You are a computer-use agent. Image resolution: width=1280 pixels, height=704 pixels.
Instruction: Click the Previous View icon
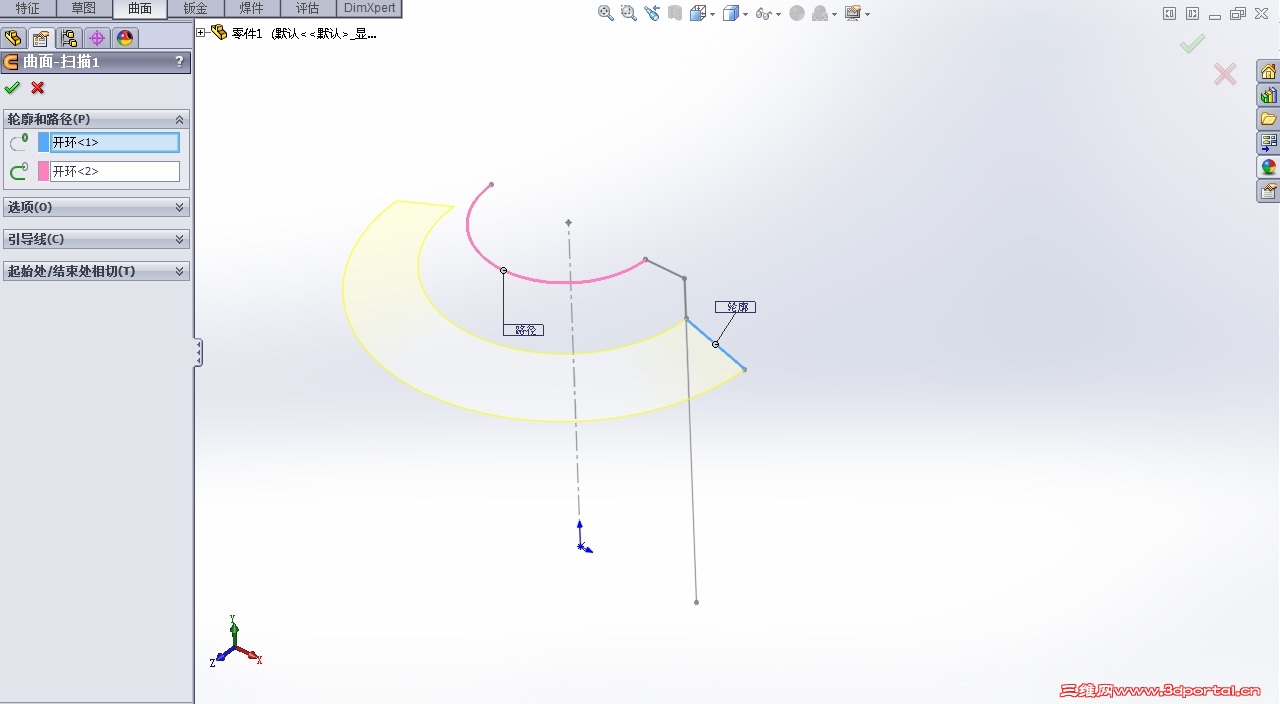[x=652, y=13]
